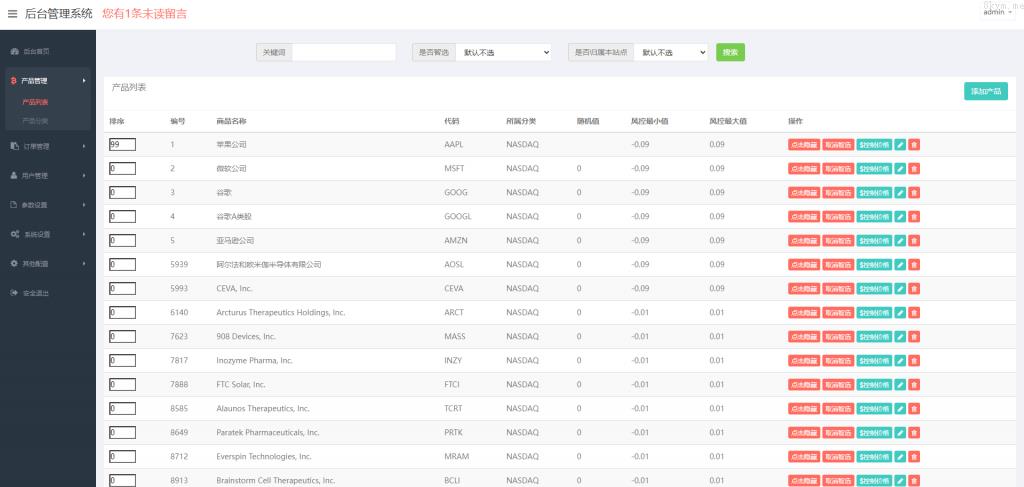Click the trash icon for the GOOGL row
Image resolution: width=1024 pixels, height=487 pixels.
[x=914, y=217]
